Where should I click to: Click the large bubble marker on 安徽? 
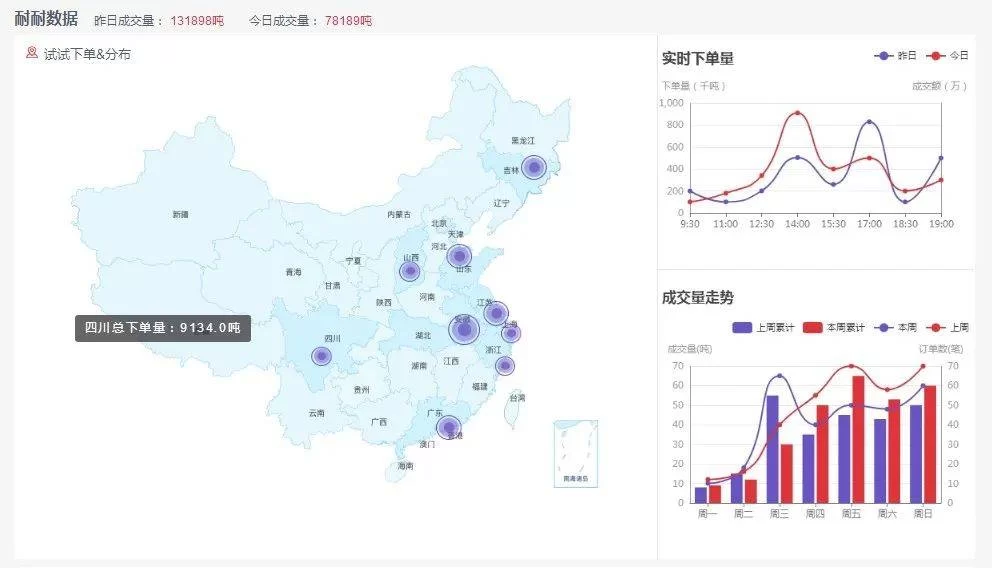pos(464,329)
